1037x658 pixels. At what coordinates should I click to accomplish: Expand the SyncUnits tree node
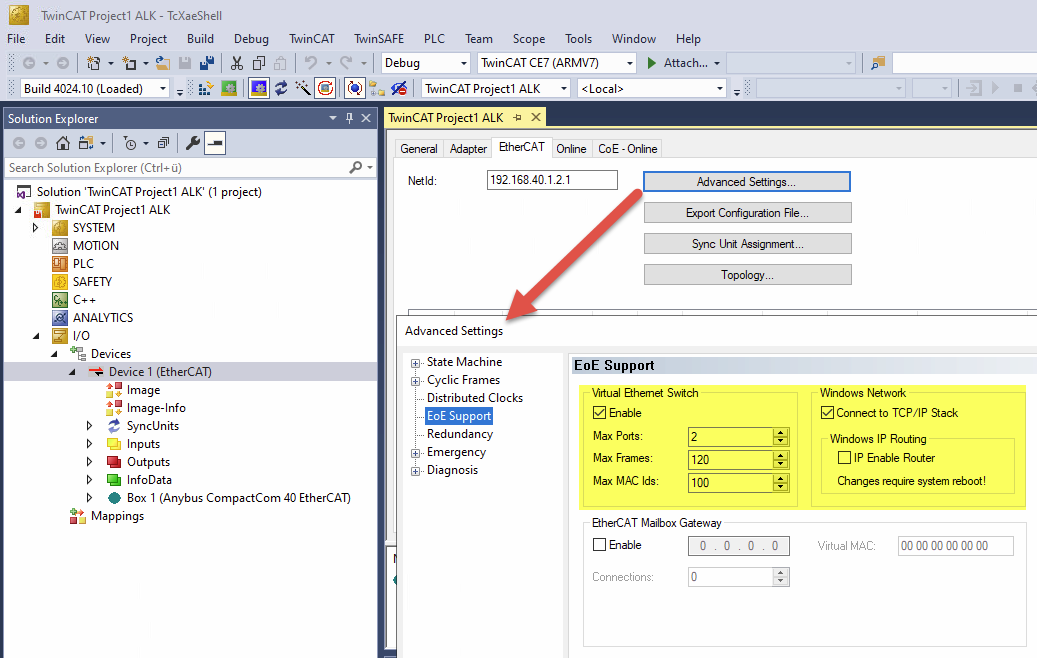[x=90, y=426]
